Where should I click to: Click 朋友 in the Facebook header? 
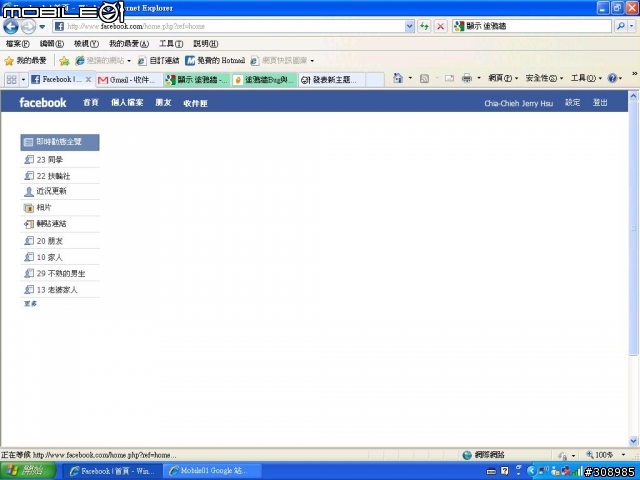click(x=163, y=102)
